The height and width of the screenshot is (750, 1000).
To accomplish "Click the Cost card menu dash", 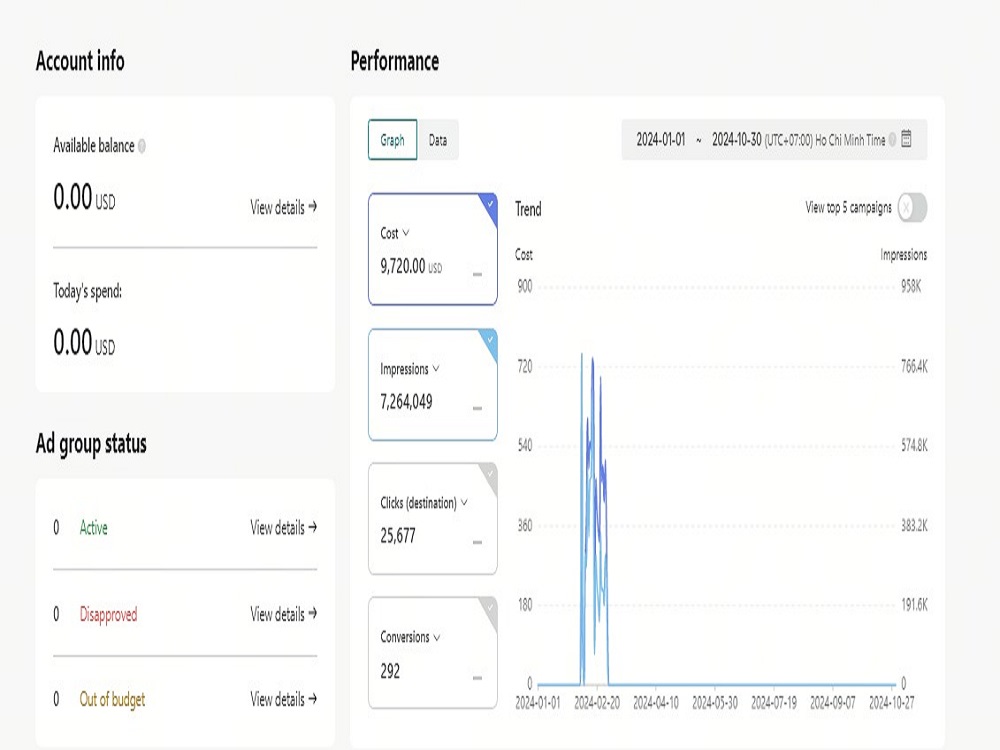I will tap(477, 274).
